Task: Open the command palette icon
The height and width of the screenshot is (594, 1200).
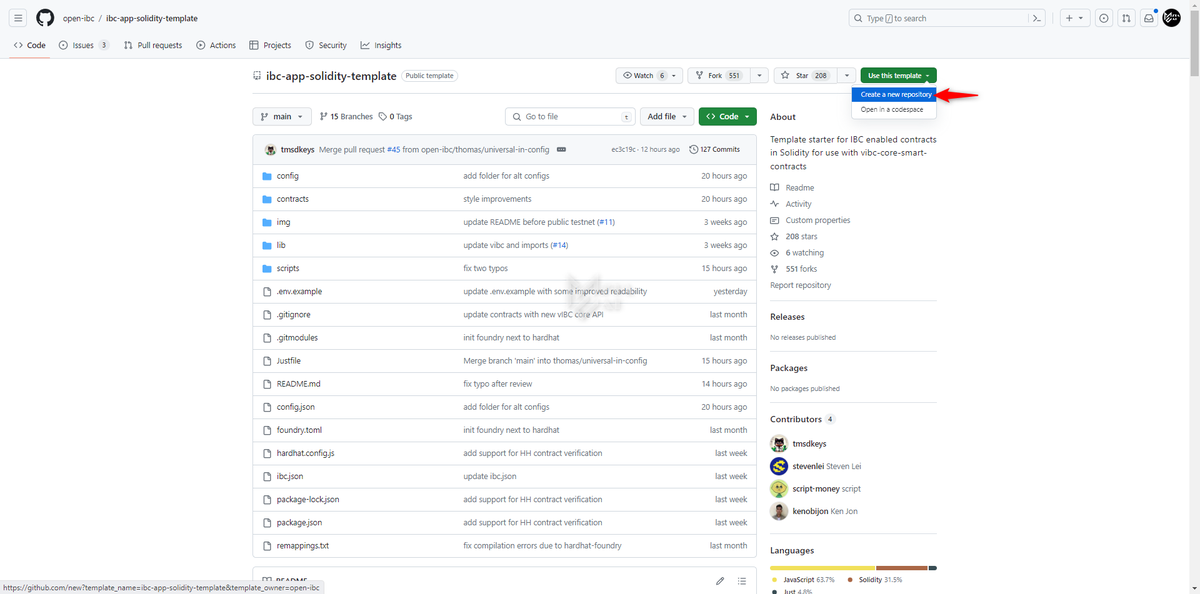Action: click(1039, 18)
